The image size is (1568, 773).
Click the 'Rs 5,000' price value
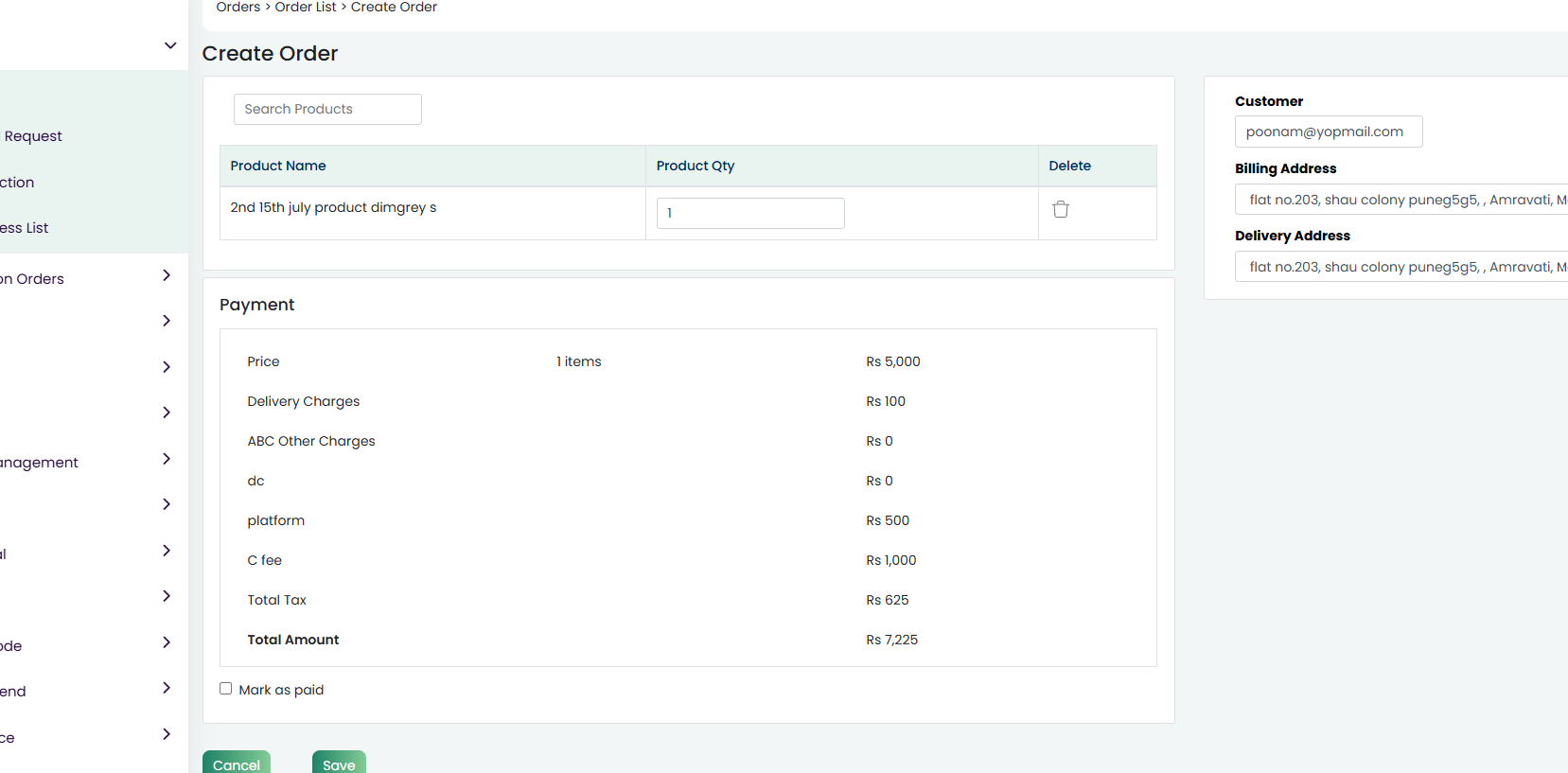coord(893,361)
